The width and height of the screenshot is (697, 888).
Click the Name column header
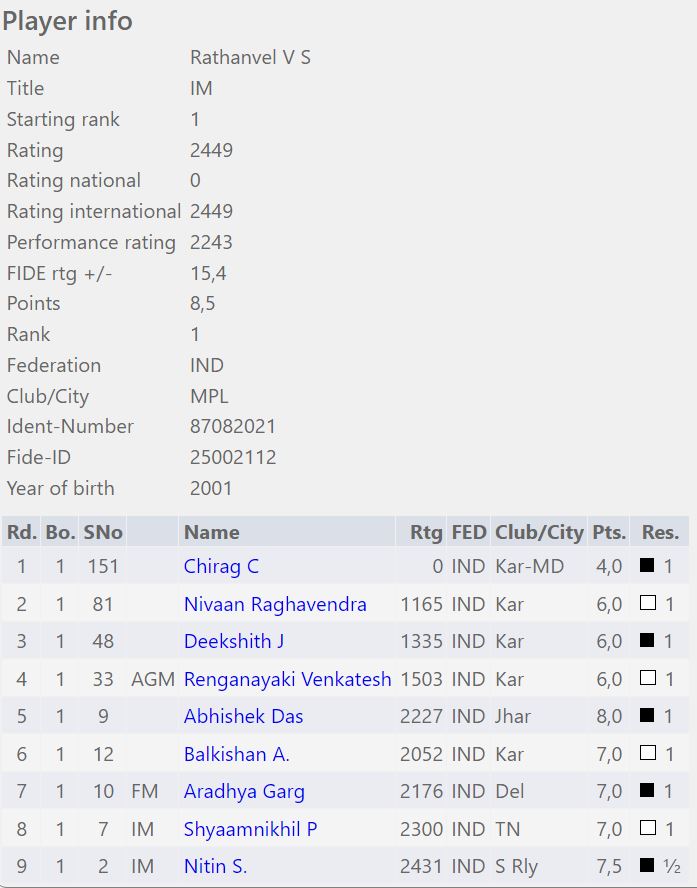pyautogui.click(x=211, y=532)
